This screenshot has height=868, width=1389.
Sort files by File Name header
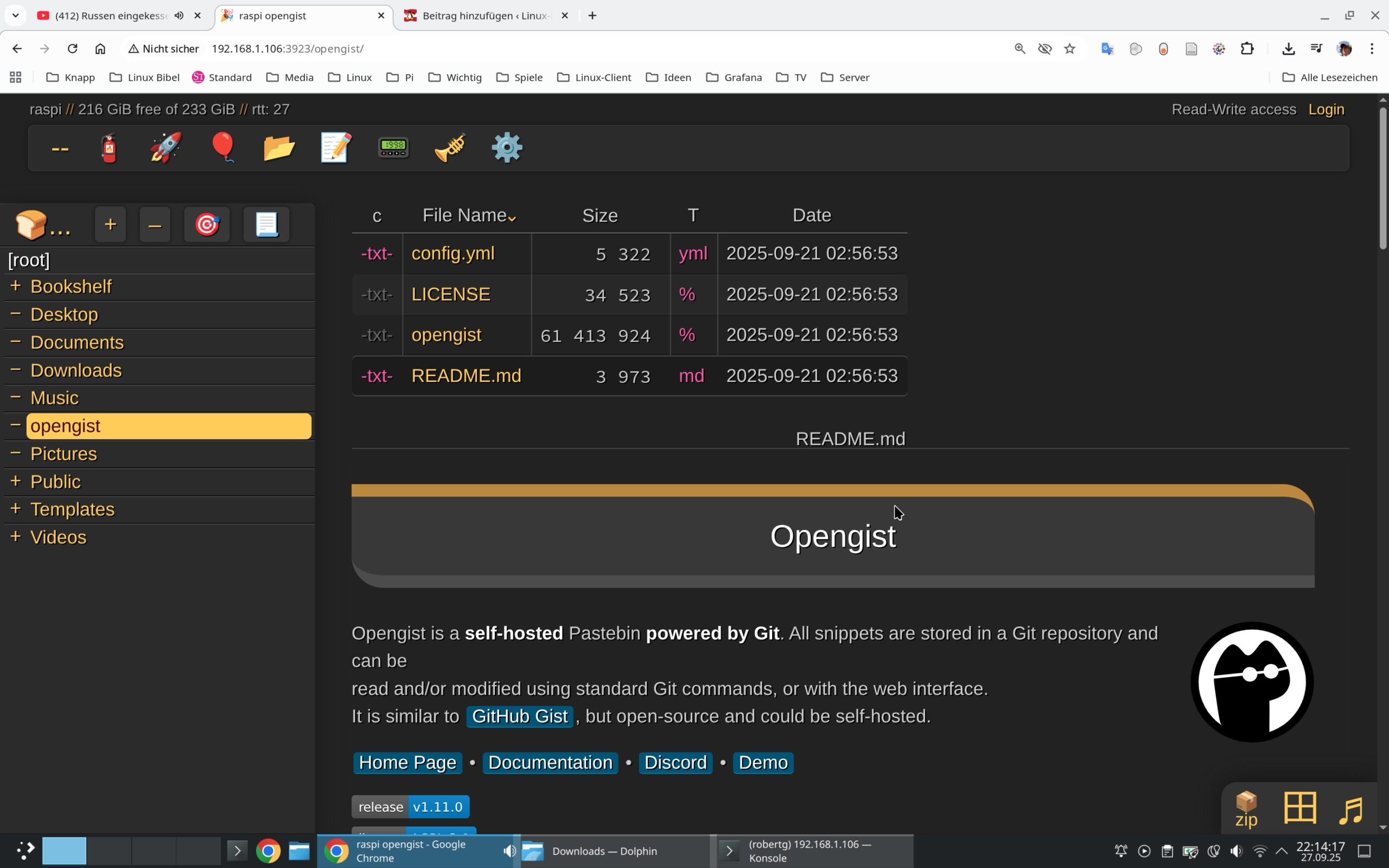[468, 215]
